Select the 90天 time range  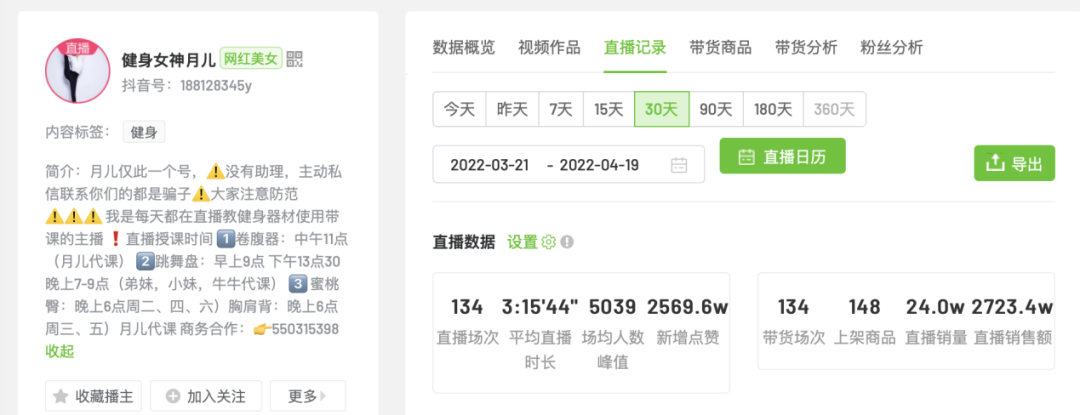pyautogui.click(x=715, y=109)
